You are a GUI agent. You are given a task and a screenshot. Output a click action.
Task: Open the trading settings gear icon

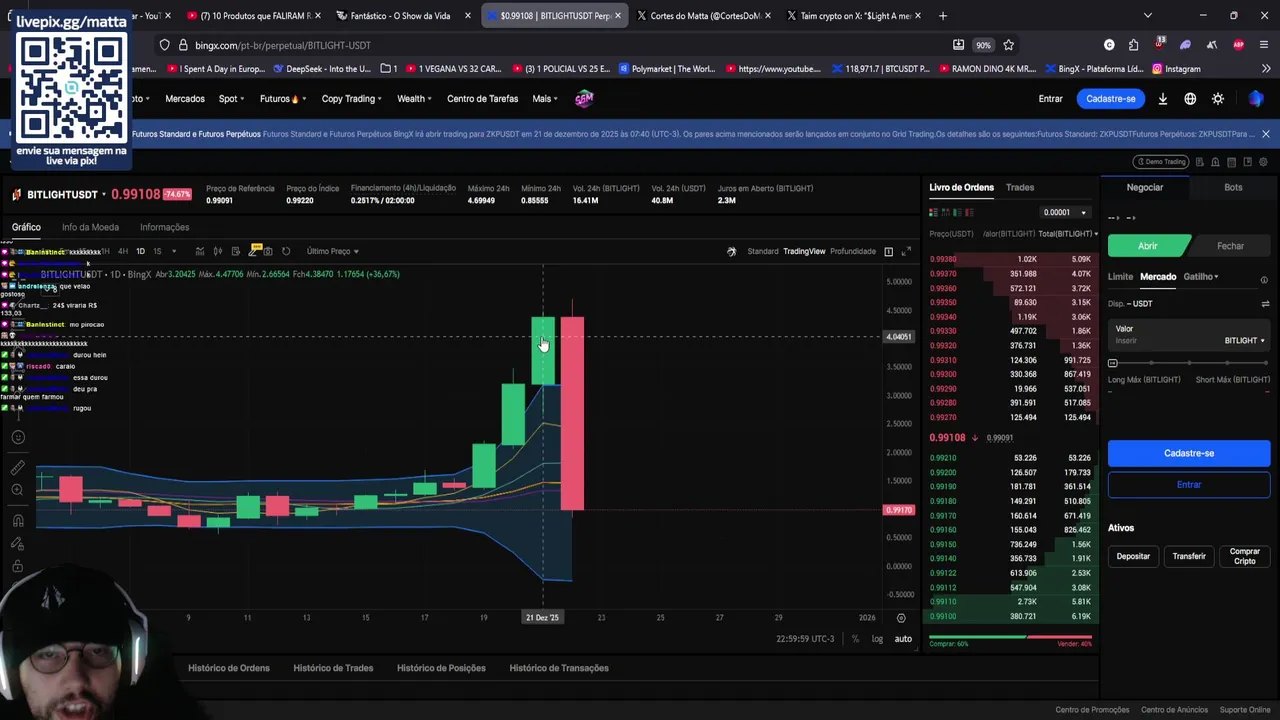tap(1264, 162)
